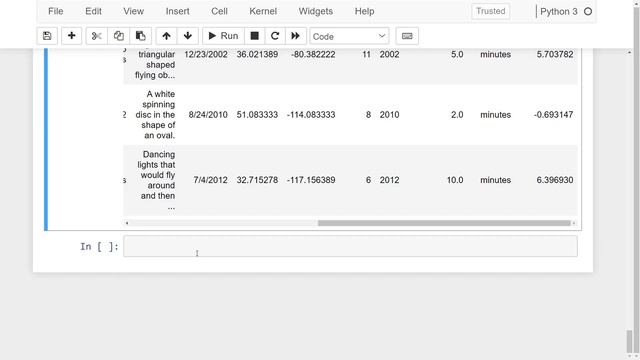Screen dimensions: 640x360
Task: Open the Edit menu
Action: click(x=93, y=11)
